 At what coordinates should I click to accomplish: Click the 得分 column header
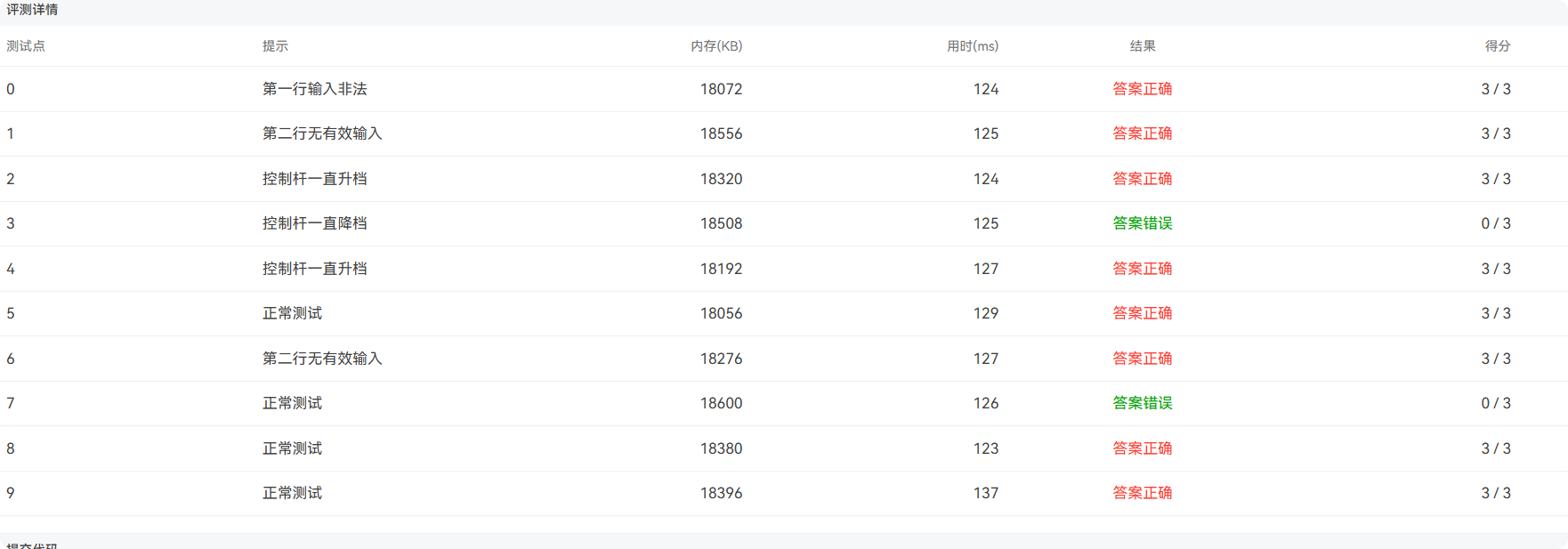[x=1498, y=46]
